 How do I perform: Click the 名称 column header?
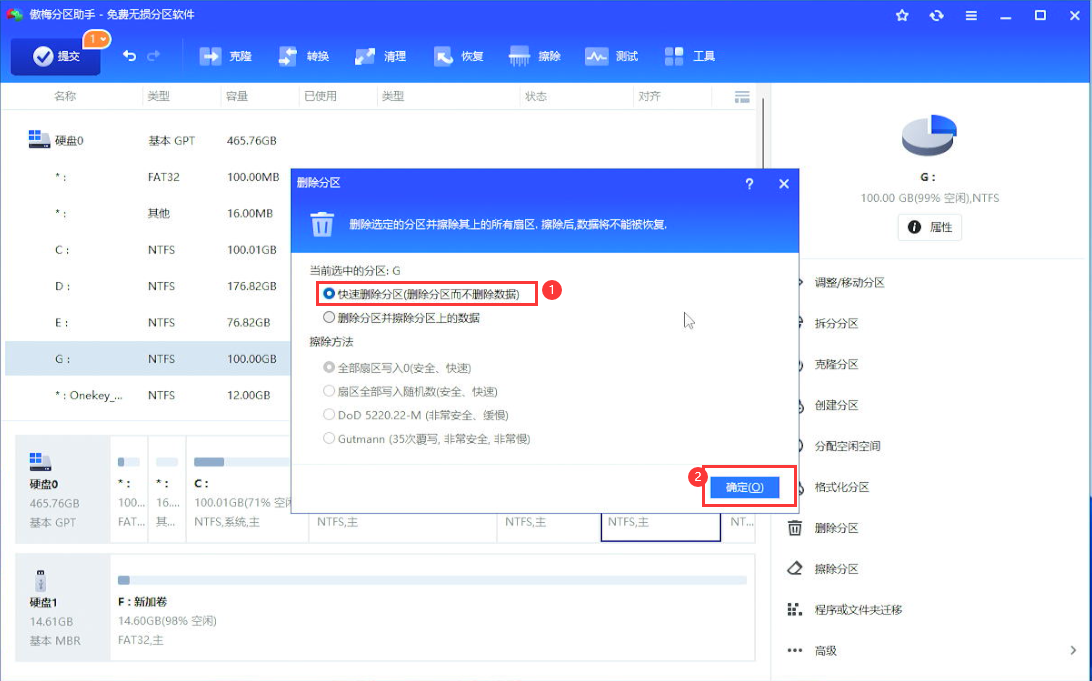(65, 96)
